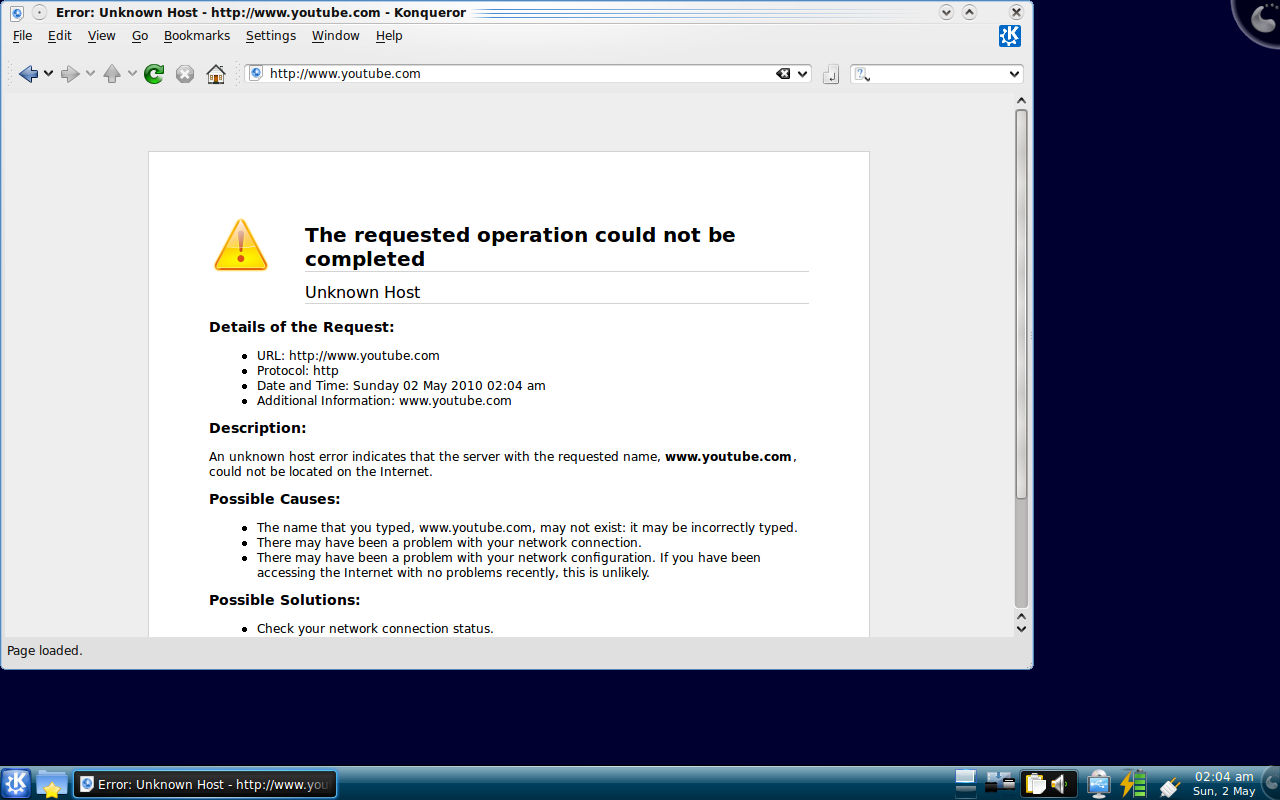Open the Forward history dropdown arrow
Screen dimensions: 1280x800
point(90,74)
